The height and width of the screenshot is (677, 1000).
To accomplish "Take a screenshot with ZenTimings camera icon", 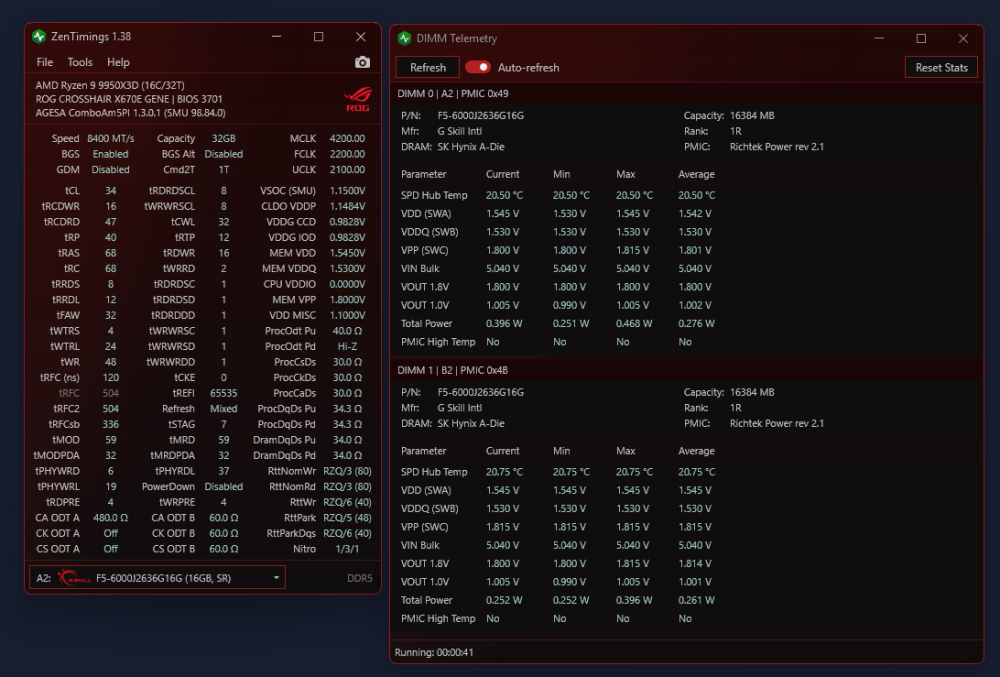I will click(362, 62).
